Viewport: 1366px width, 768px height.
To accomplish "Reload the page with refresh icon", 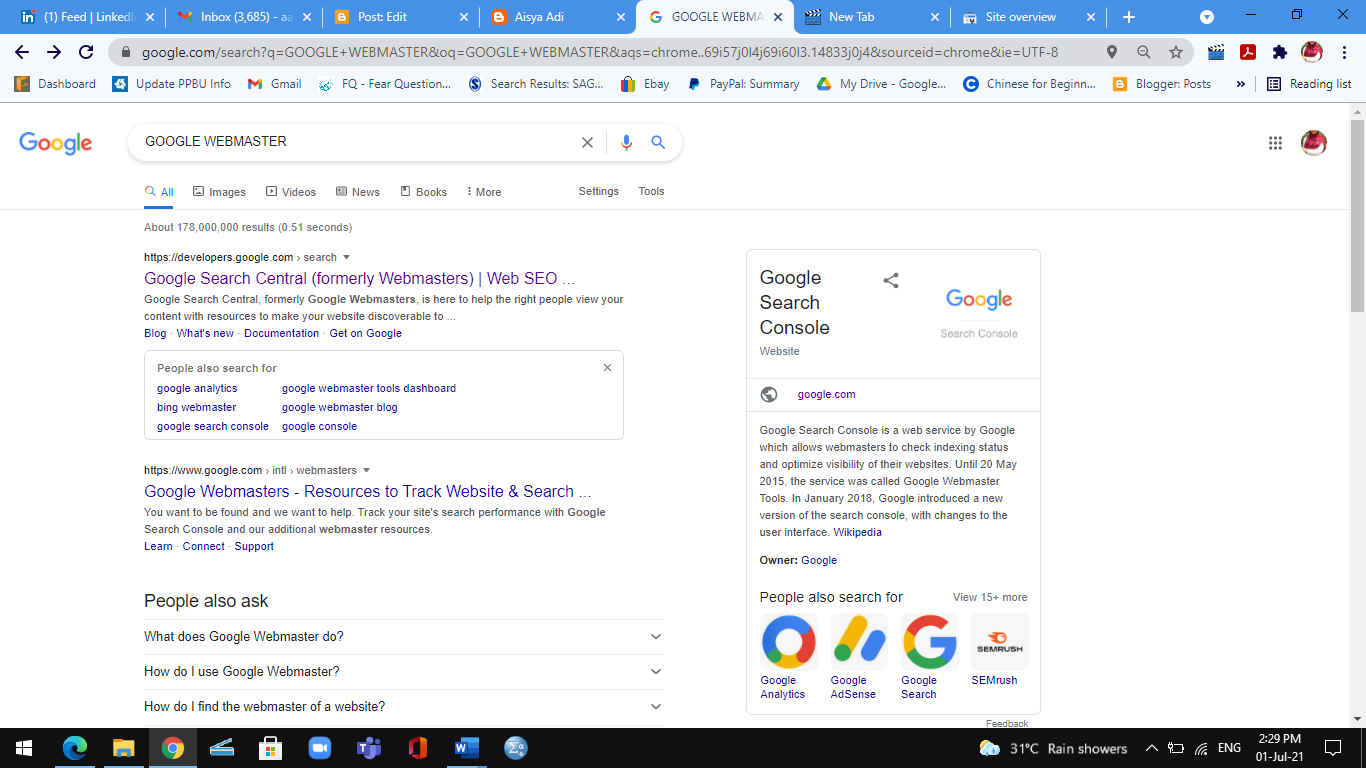I will [x=86, y=52].
